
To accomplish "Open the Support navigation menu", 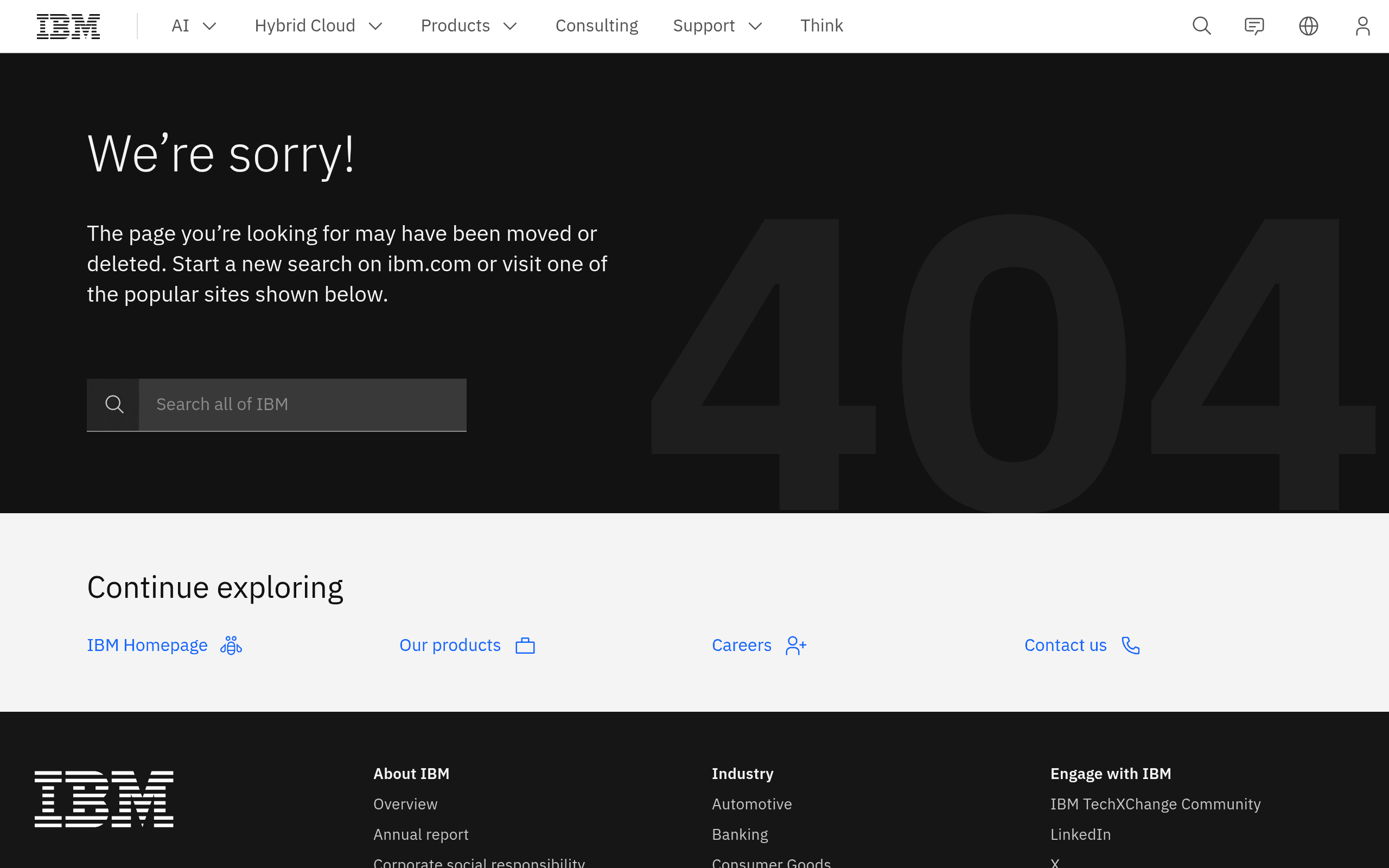I will [x=717, y=26].
